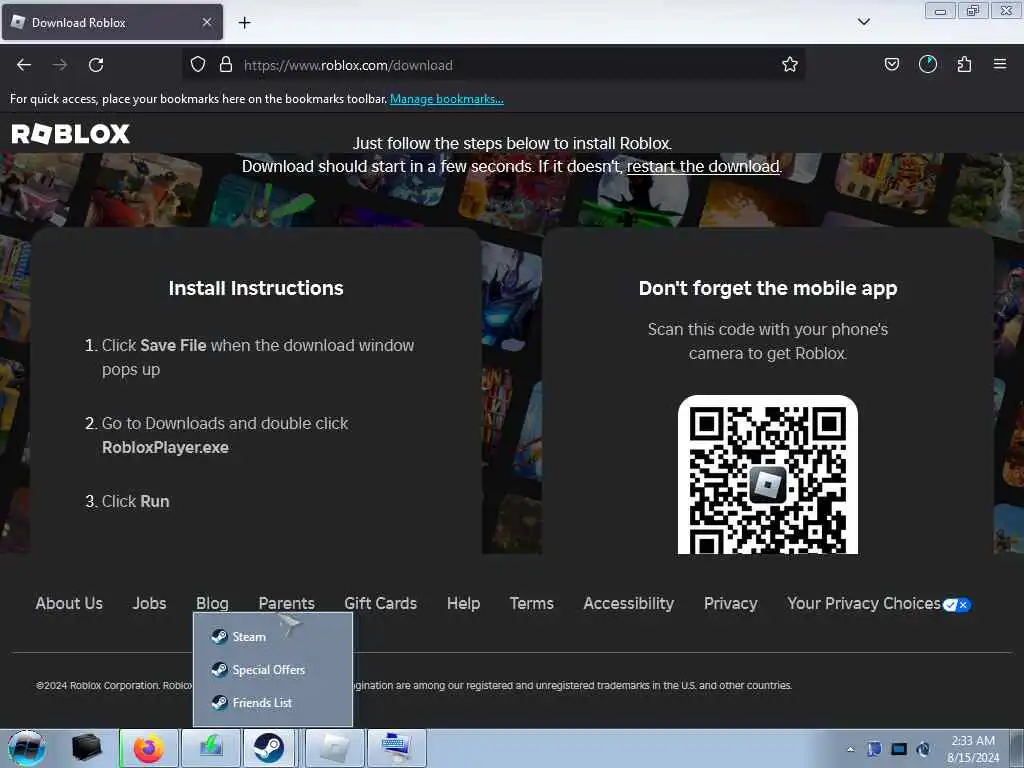This screenshot has width=1024, height=768.
Task: Click restart the download link
Action: click(703, 167)
